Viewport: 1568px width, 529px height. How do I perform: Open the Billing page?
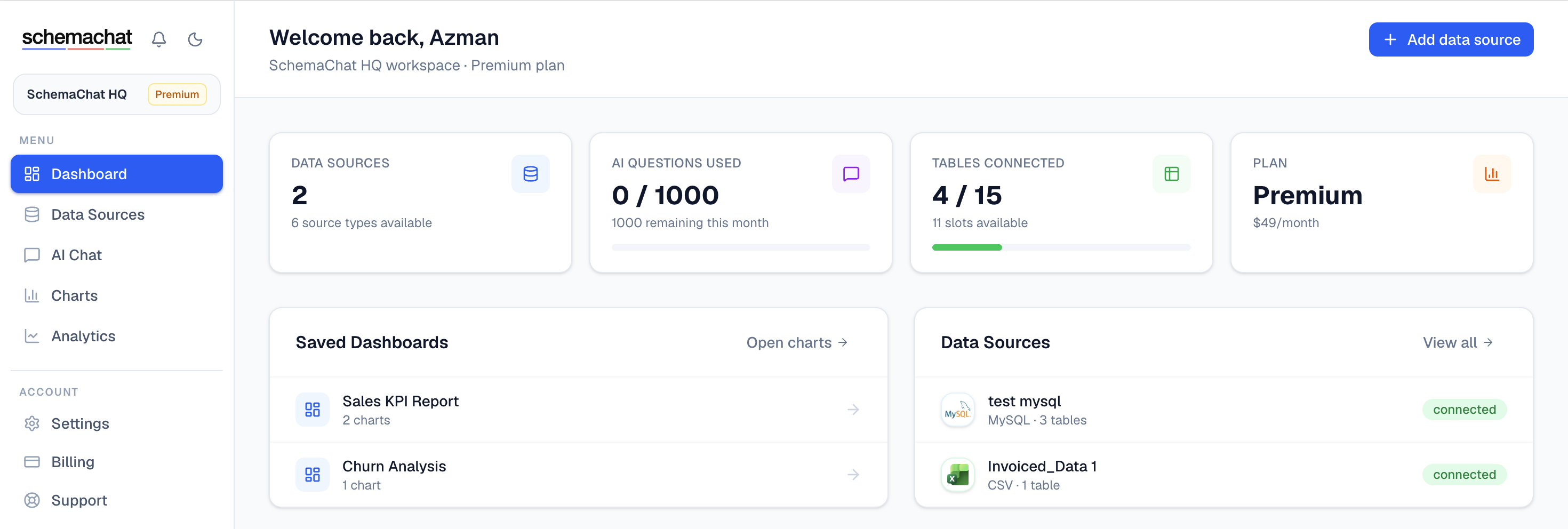coord(117,462)
